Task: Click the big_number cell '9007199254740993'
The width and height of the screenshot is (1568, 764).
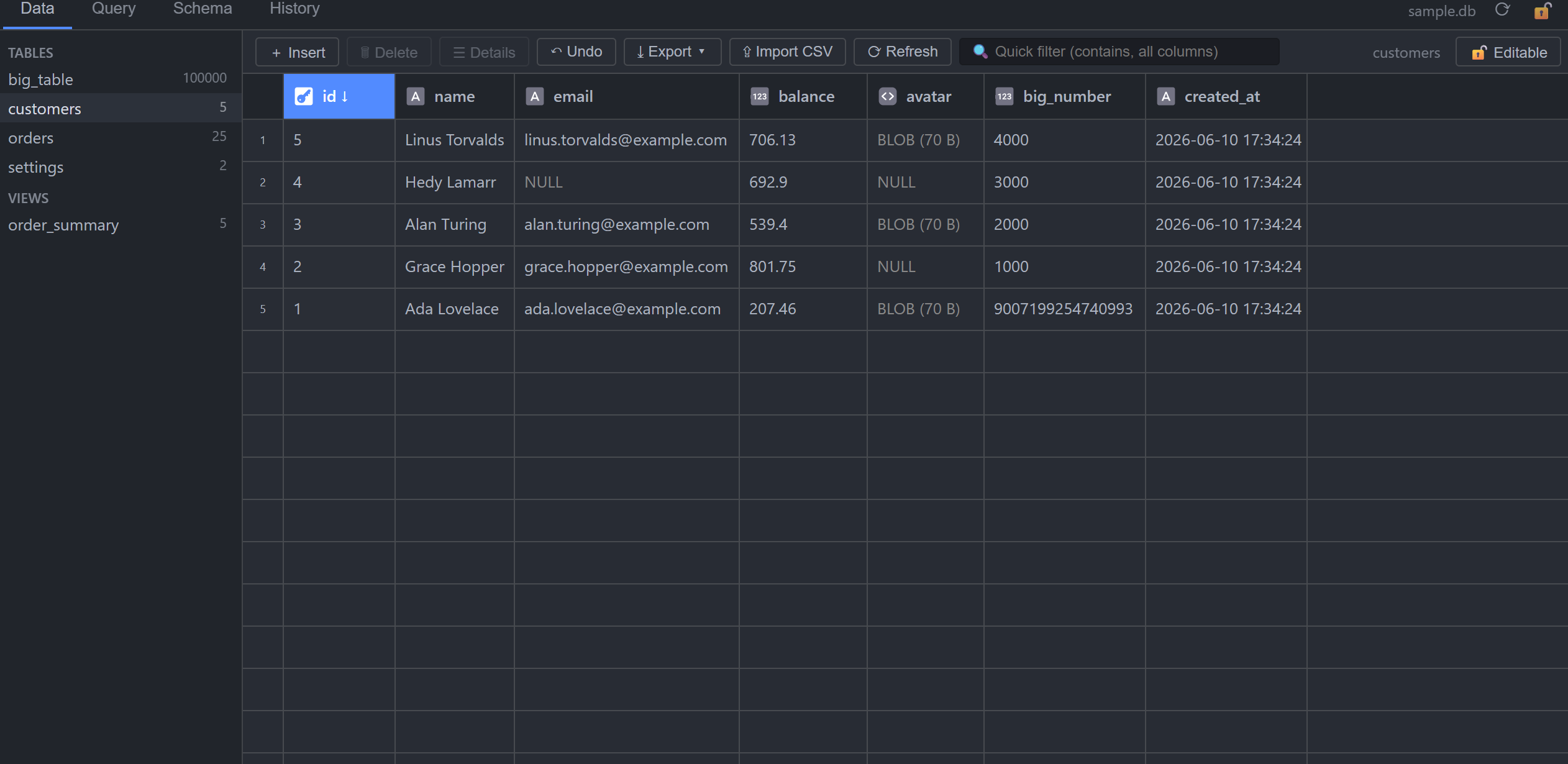Action: (x=1065, y=309)
